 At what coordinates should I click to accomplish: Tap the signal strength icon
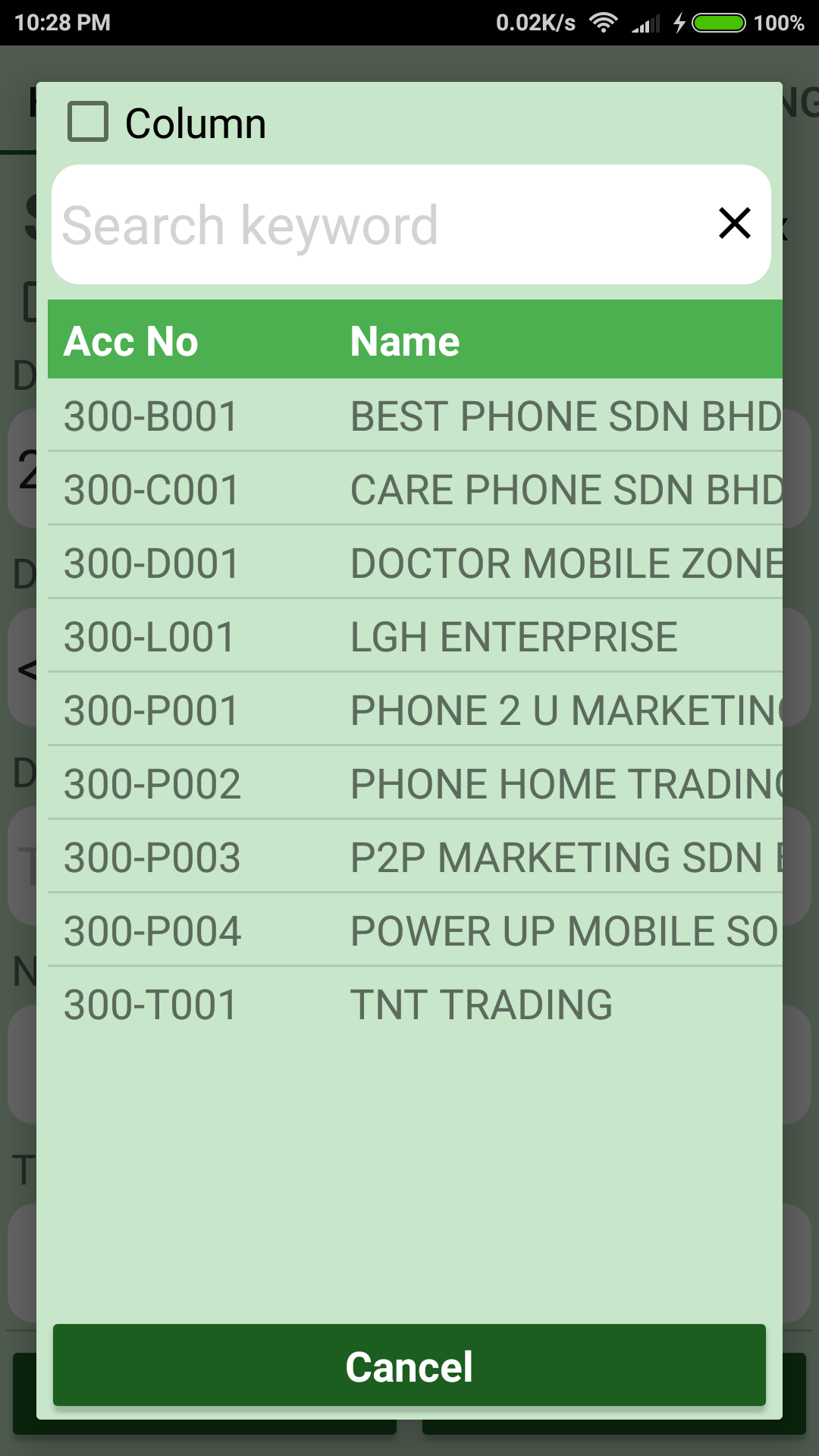646,24
